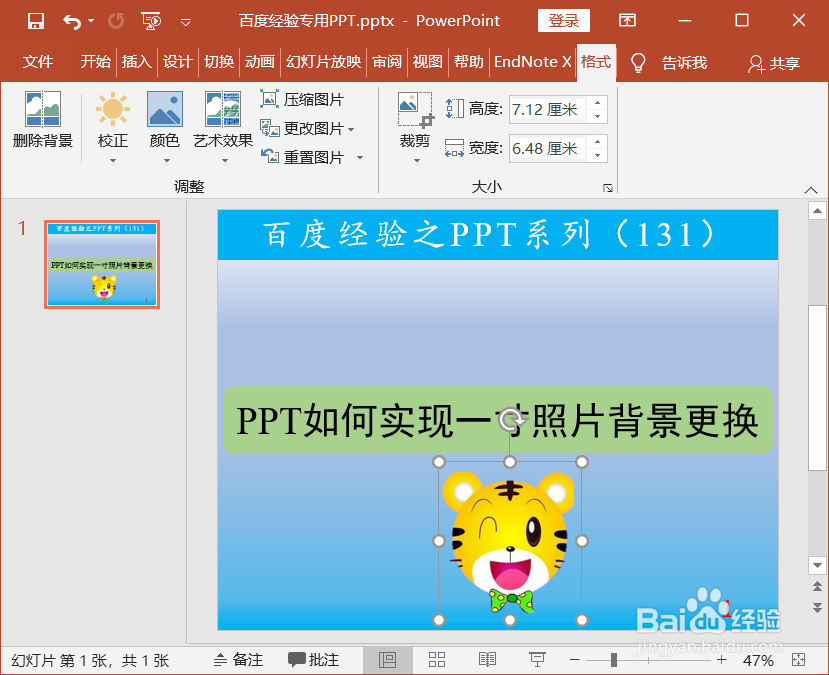Fit slide to current window icon
The height and width of the screenshot is (675, 829).
point(798,660)
